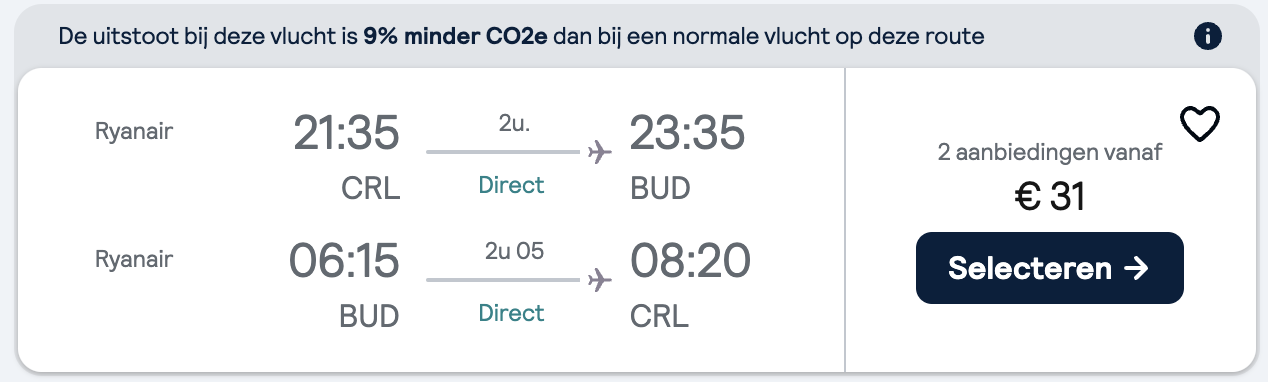
Task: Click the arrow on Selecteren button
Action: 1137,268
